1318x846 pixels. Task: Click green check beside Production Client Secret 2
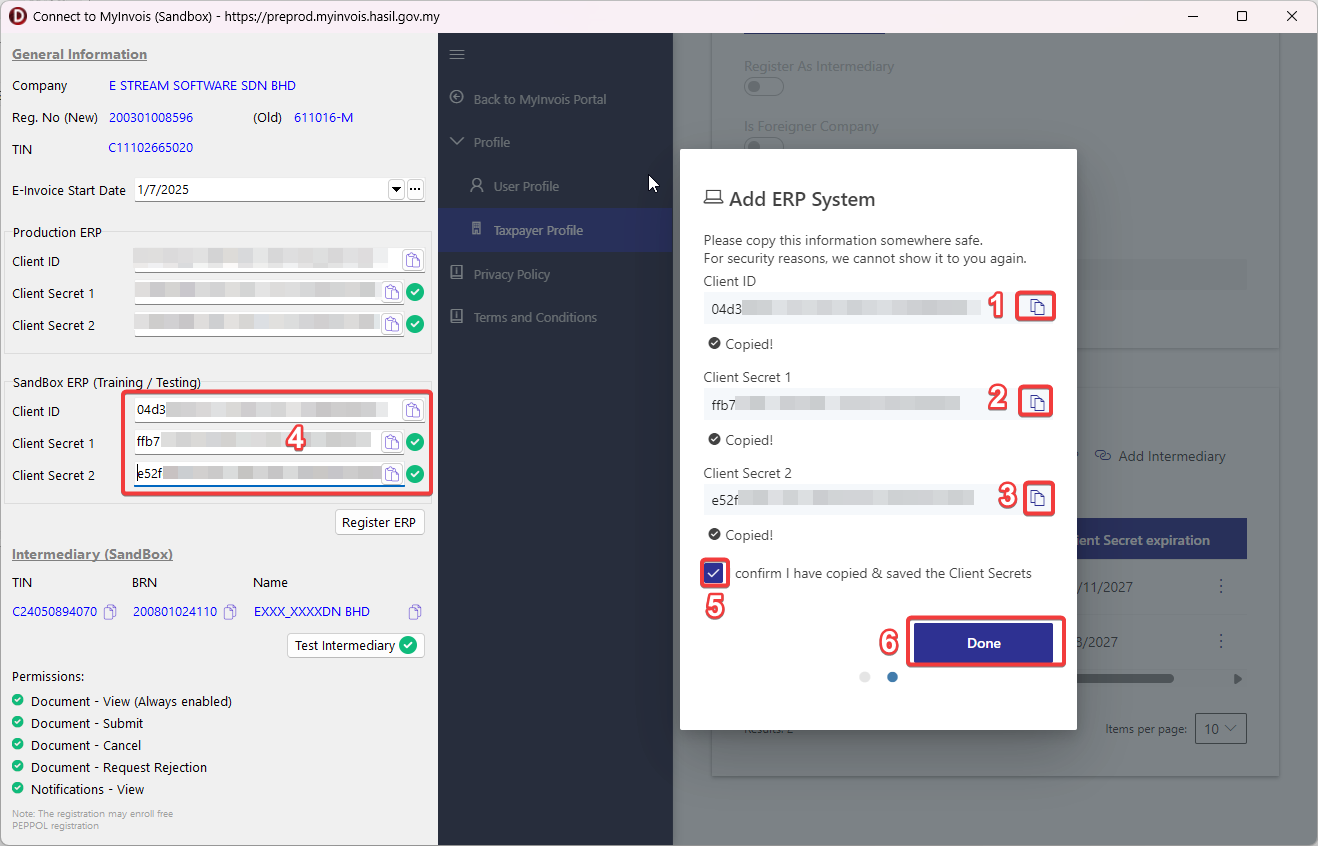pos(415,324)
